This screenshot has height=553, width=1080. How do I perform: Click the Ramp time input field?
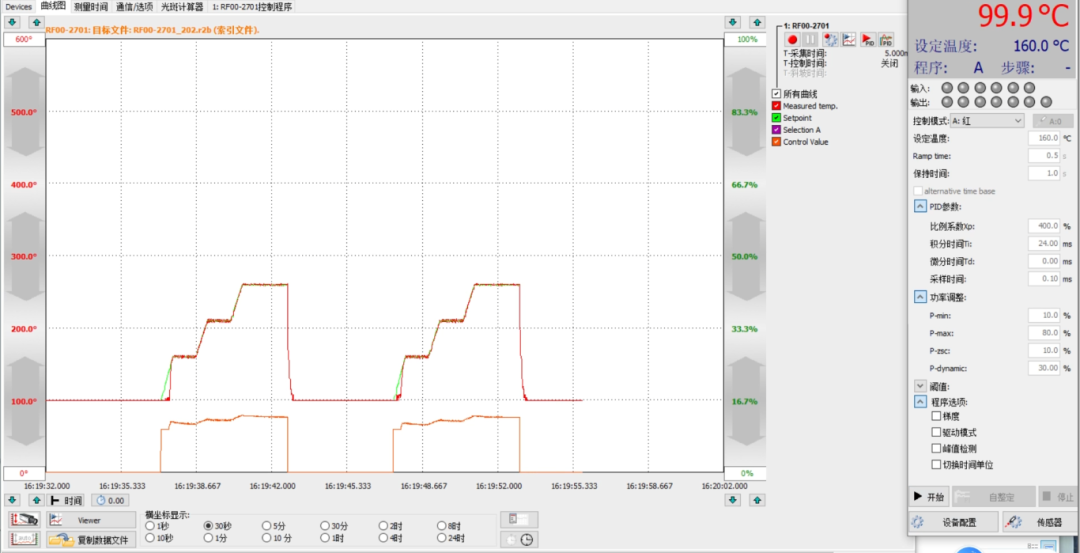pos(1043,156)
